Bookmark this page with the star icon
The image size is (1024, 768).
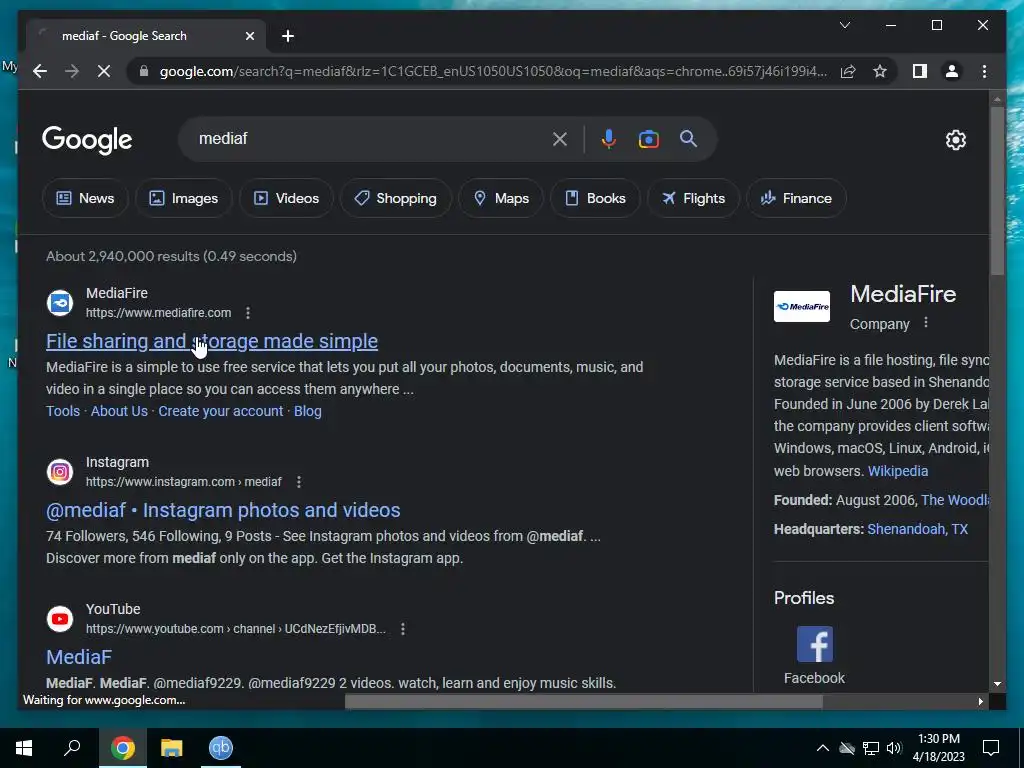pos(880,71)
